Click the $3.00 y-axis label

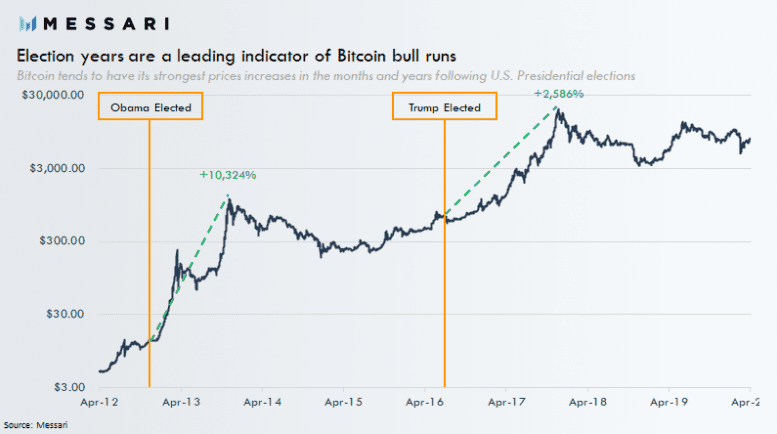(69, 387)
